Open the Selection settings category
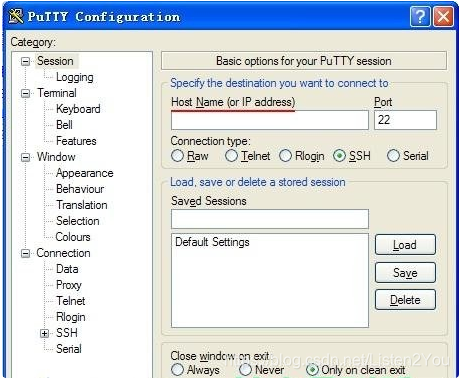The width and height of the screenshot is (459, 379). 78,221
